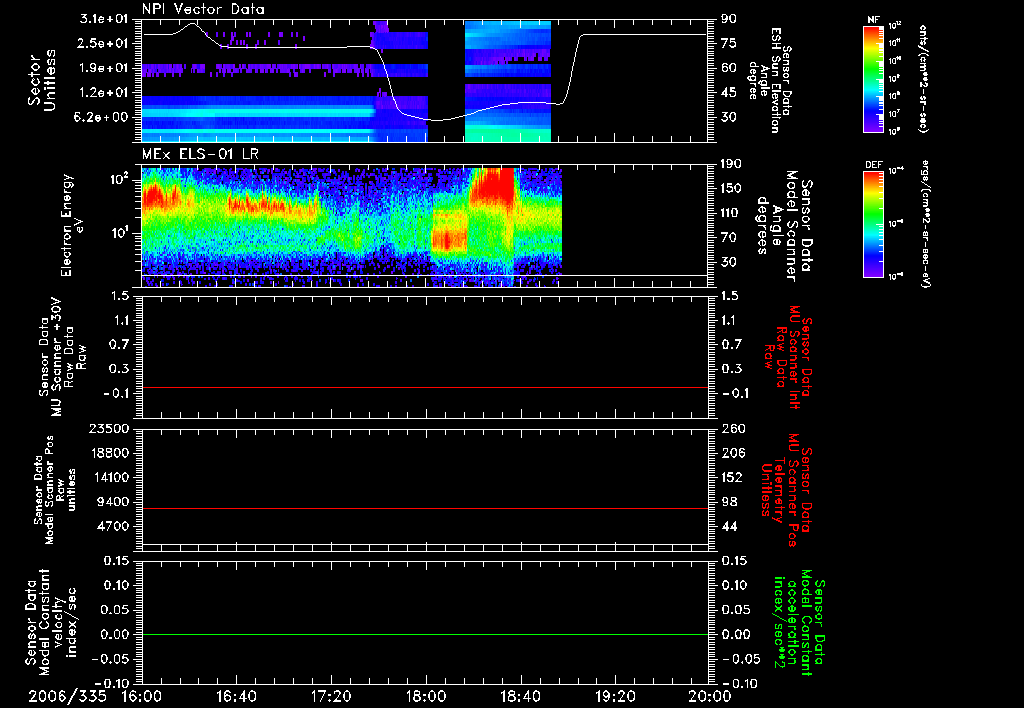This screenshot has height=708, width=1024.
Task: Click the Model Scanner Pos Raw label
Action: [x=55, y=490]
